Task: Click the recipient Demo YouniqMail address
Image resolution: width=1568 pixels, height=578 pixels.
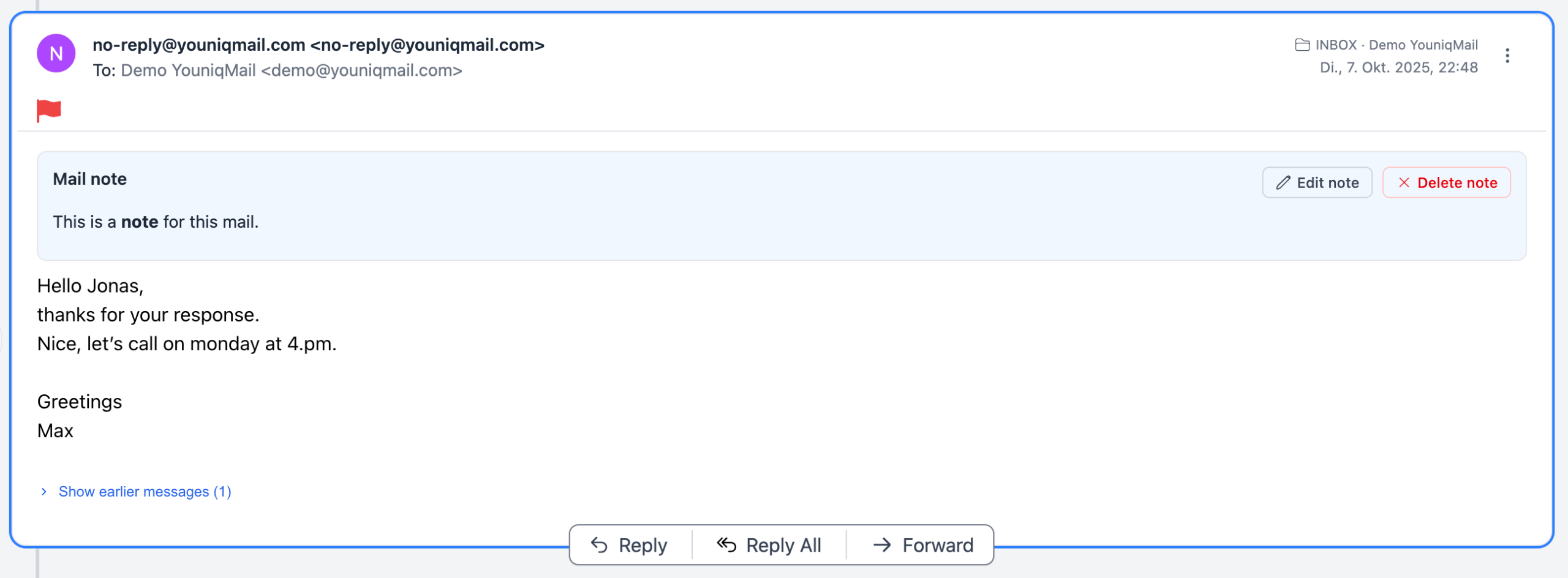Action: point(291,70)
